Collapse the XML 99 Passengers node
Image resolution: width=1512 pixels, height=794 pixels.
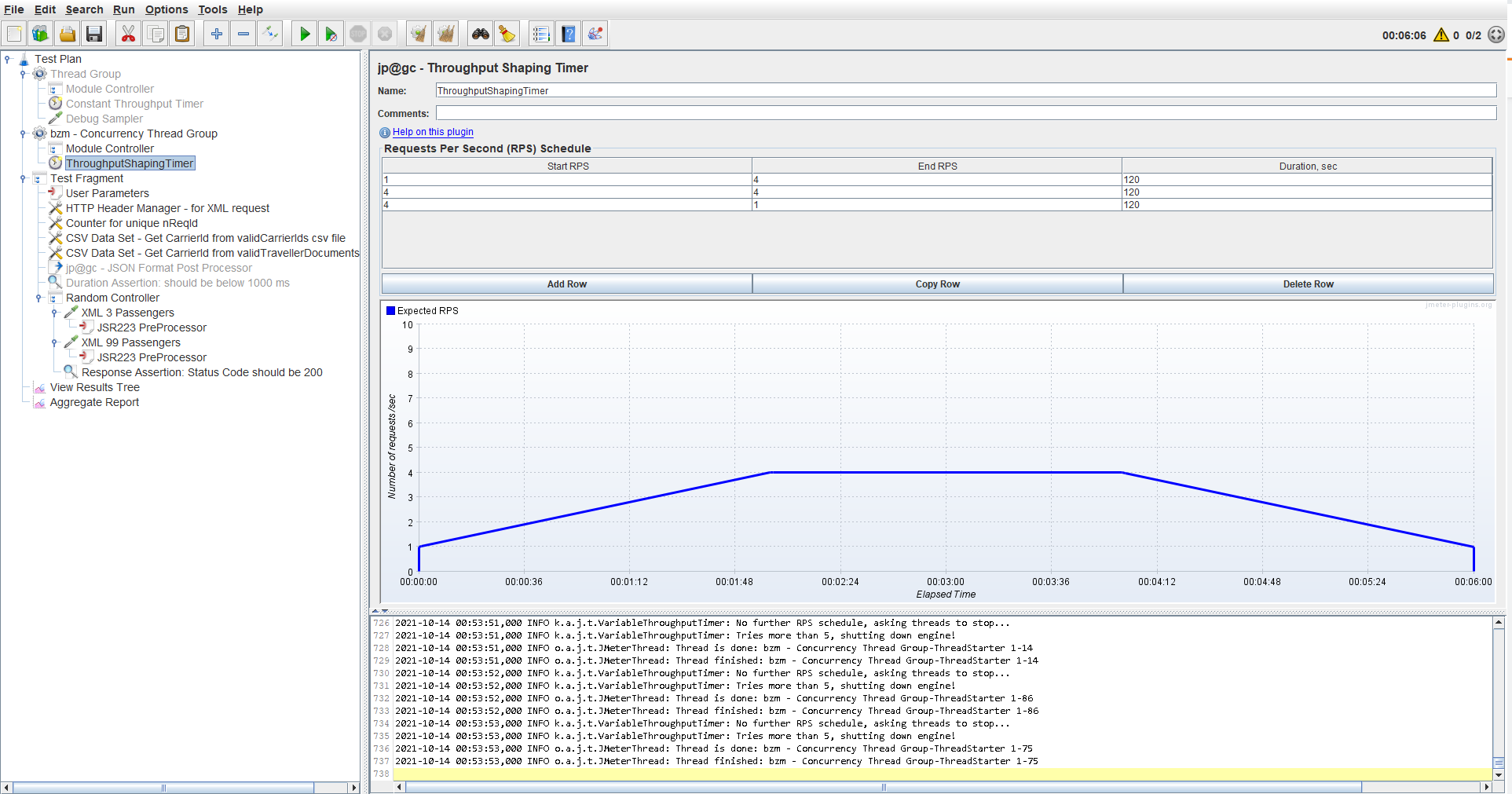point(54,342)
